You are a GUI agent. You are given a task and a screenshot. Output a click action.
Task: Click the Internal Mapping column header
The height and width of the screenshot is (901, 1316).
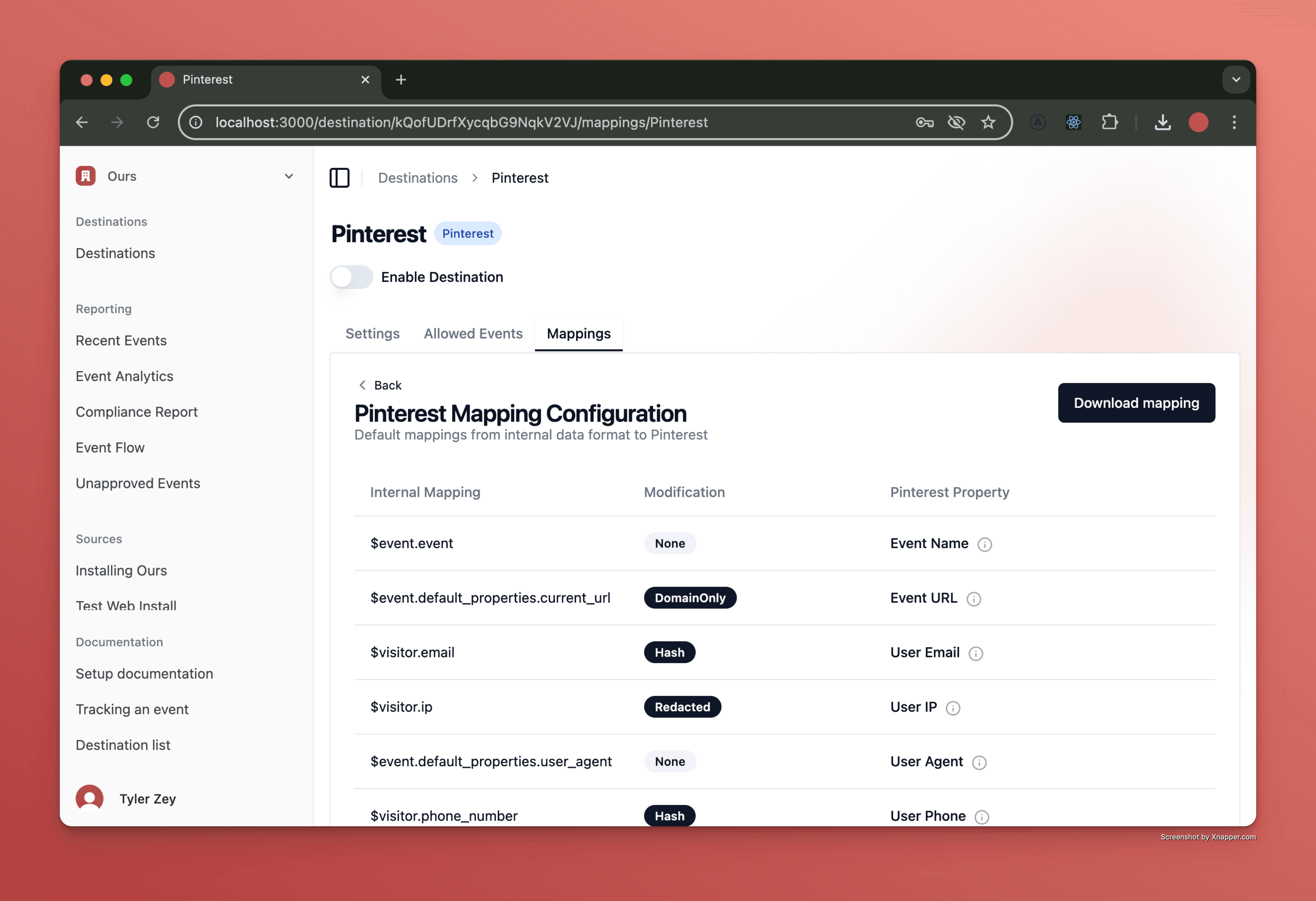click(x=425, y=492)
